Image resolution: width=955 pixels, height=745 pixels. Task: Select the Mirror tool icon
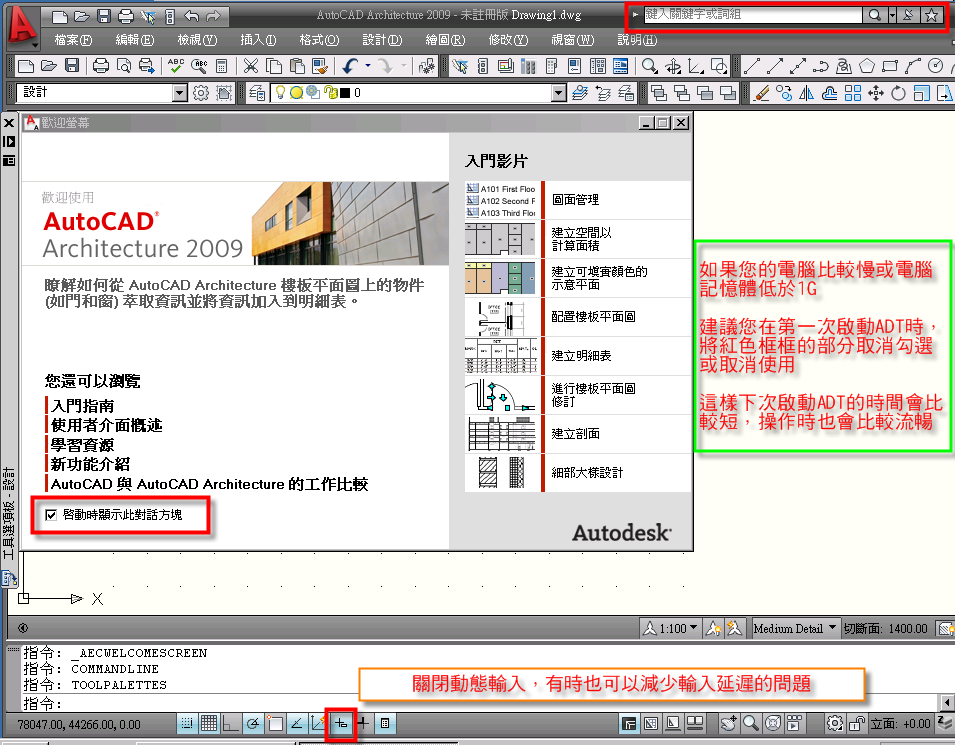[806, 93]
